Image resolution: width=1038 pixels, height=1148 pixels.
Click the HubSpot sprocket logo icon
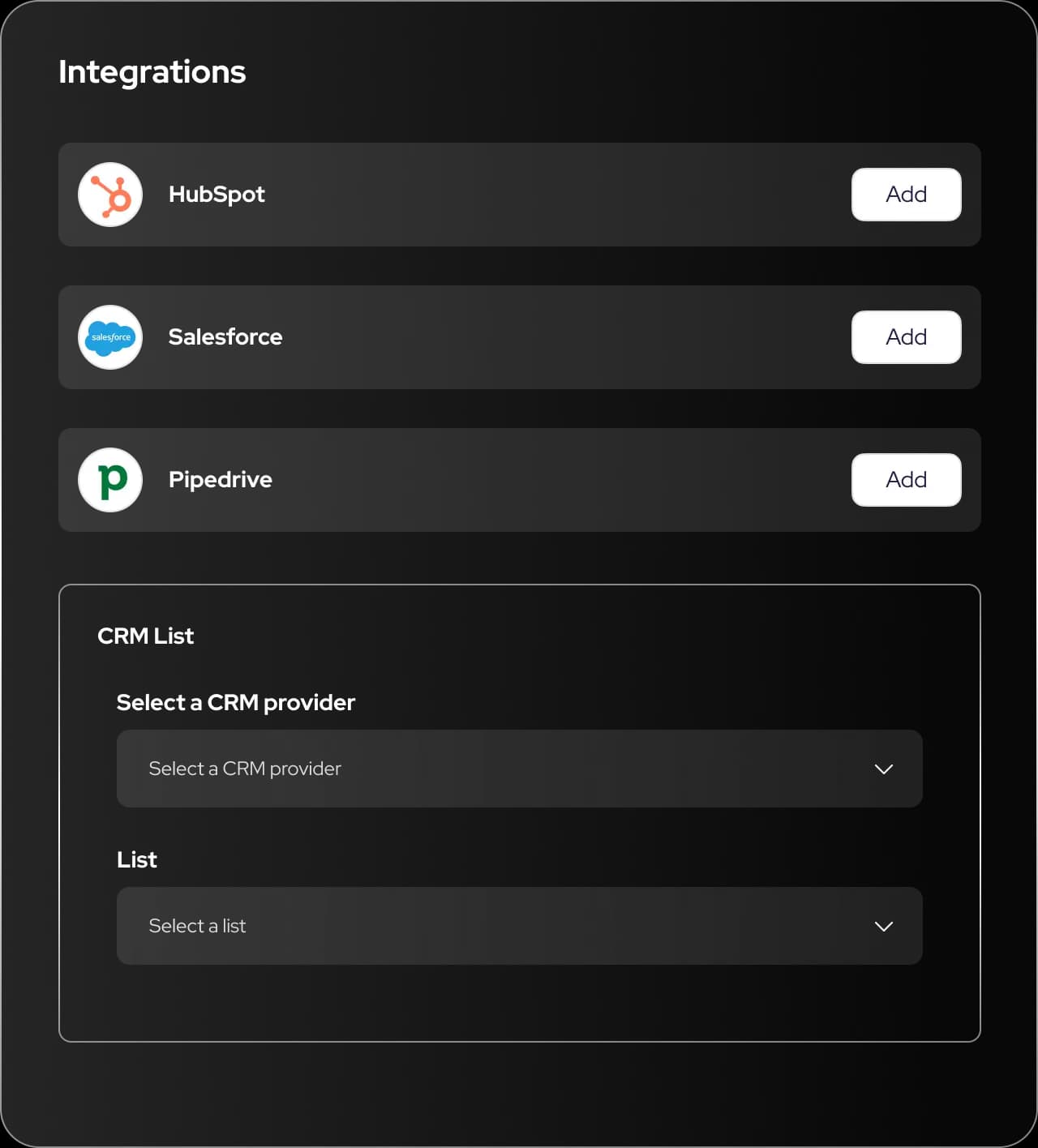[x=110, y=195]
